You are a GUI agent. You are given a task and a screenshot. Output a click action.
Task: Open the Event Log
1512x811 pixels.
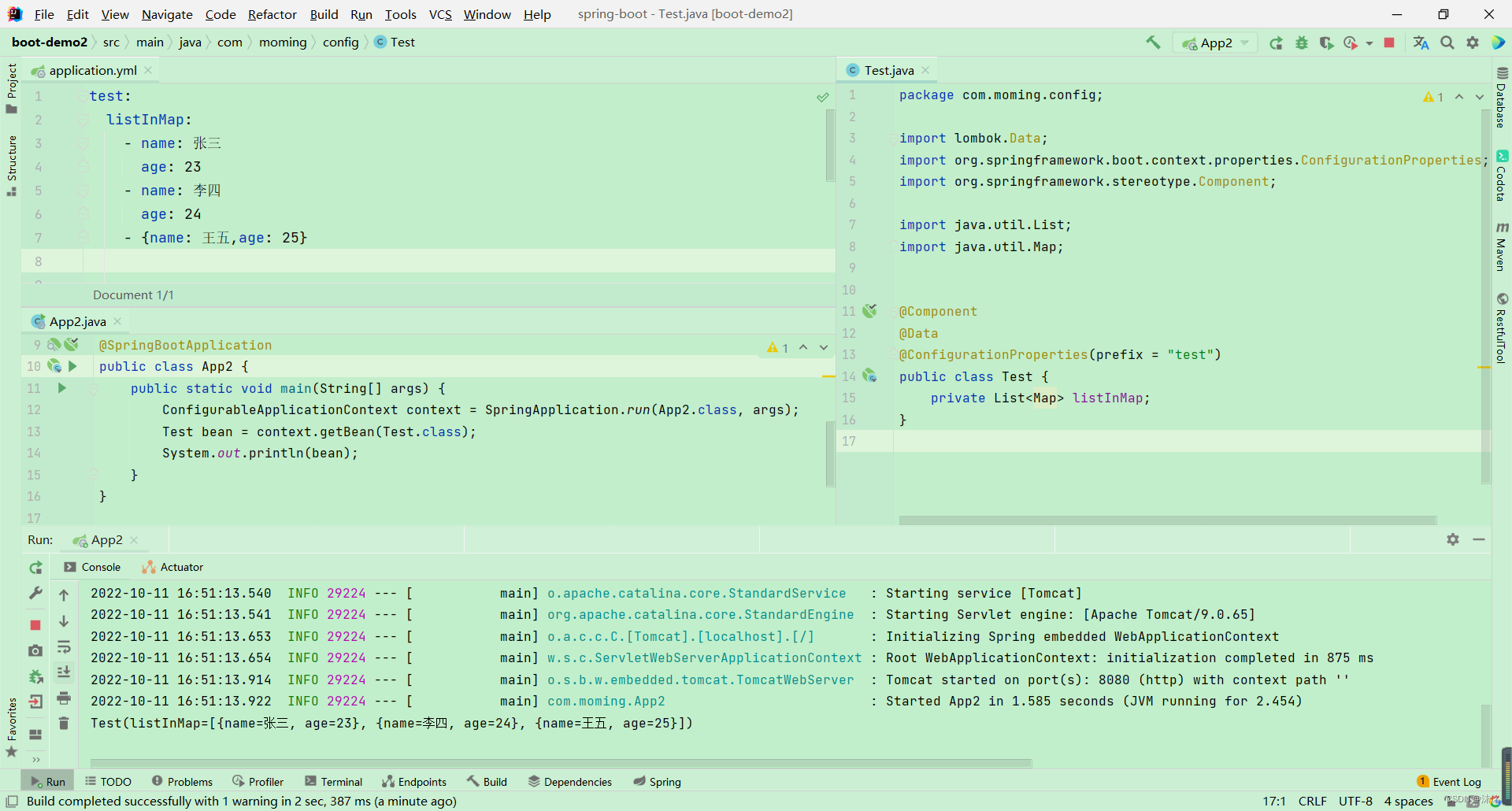1456,781
